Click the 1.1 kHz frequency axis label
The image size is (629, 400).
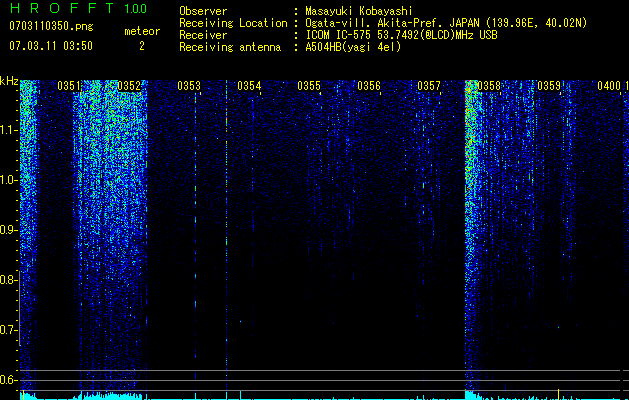[8, 131]
